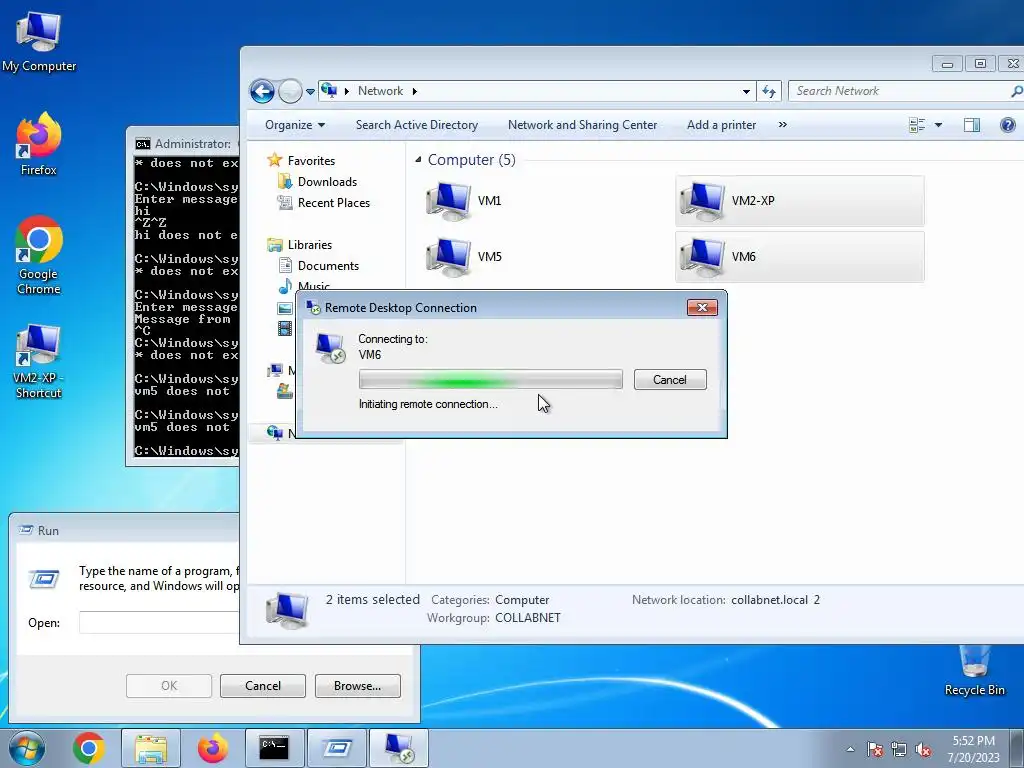Click the Open field in Run dialog
Screen dimensions: 1024x768
coord(159,622)
